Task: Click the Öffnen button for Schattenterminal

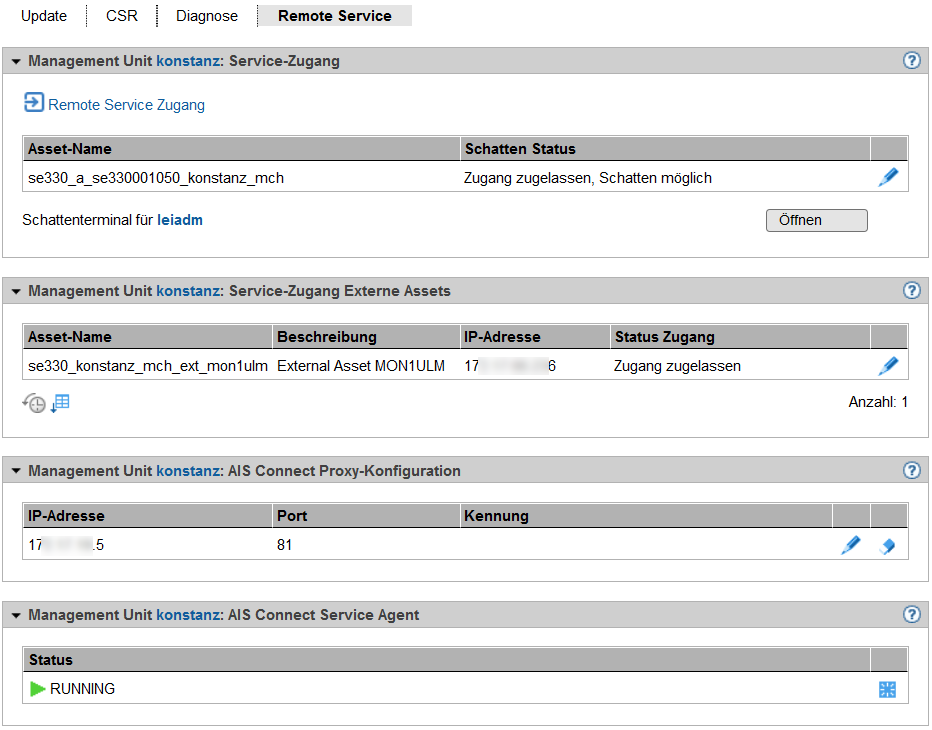Action: click(x=816, y=220)
